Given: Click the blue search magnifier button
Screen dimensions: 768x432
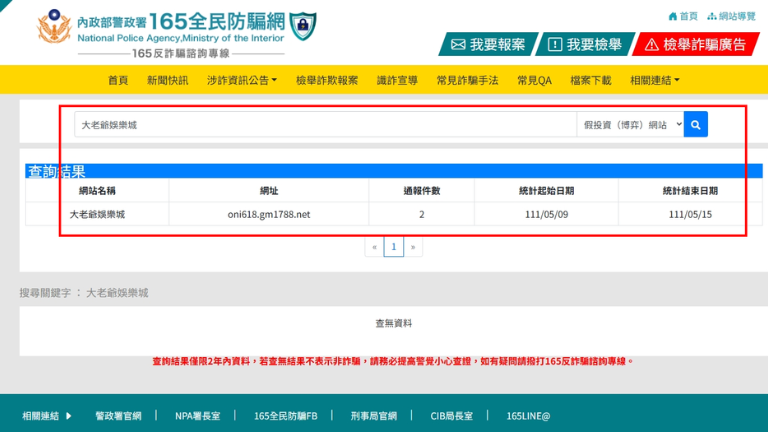Looking at the screenshot, I should 696,124.
